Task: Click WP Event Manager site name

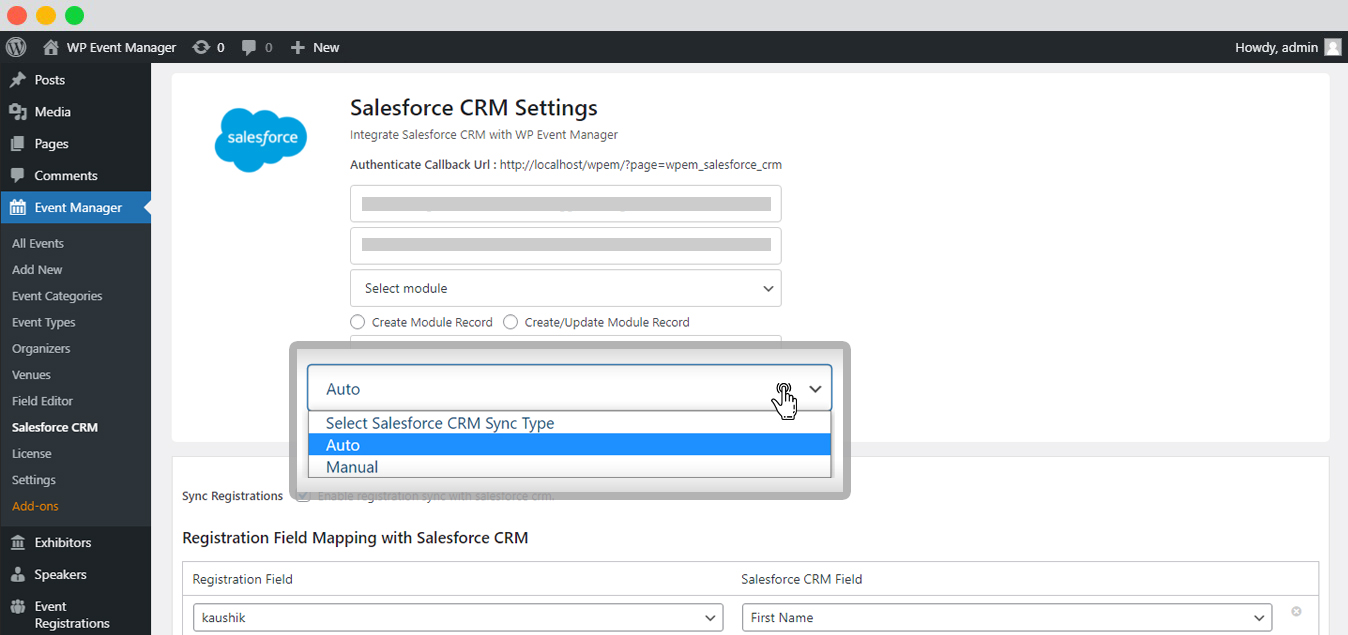Action: (121, 47)
